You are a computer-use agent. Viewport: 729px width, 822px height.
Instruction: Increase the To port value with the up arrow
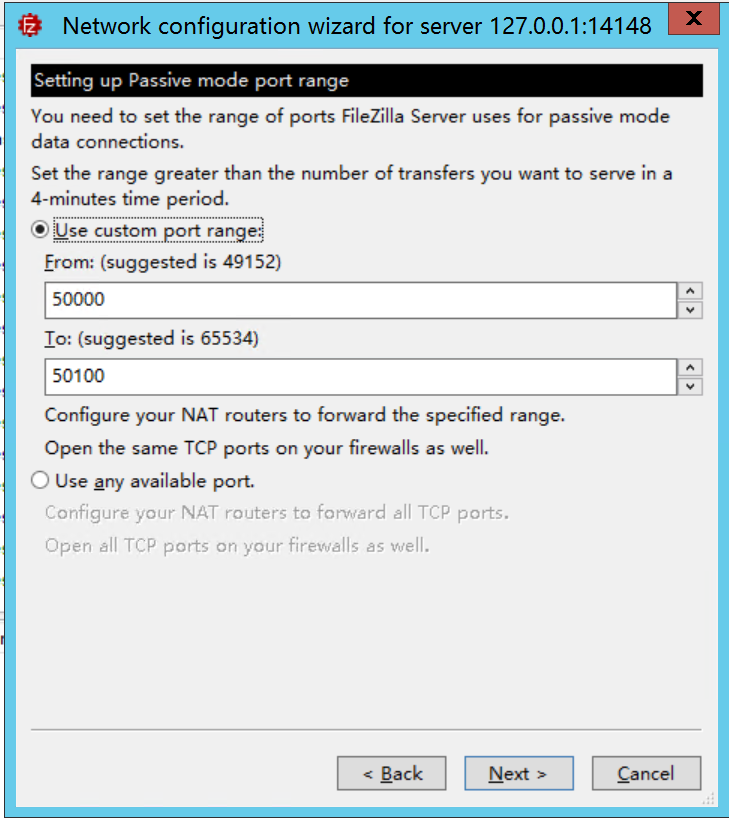tap(690, 367)
